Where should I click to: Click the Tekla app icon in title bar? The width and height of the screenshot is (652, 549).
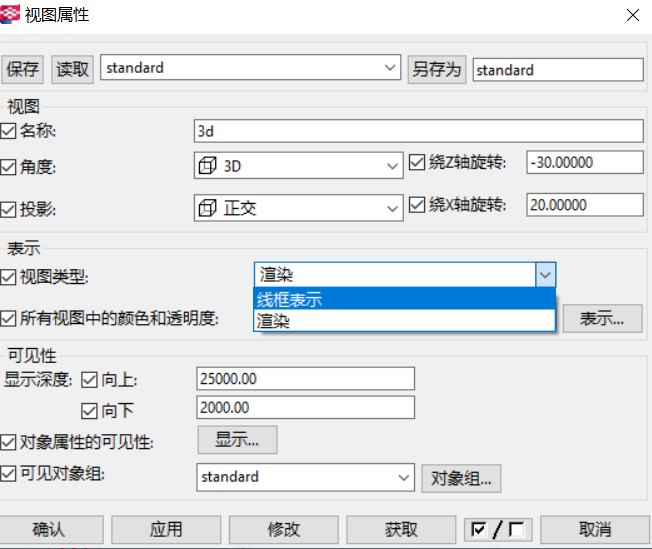tap(11, 14)
